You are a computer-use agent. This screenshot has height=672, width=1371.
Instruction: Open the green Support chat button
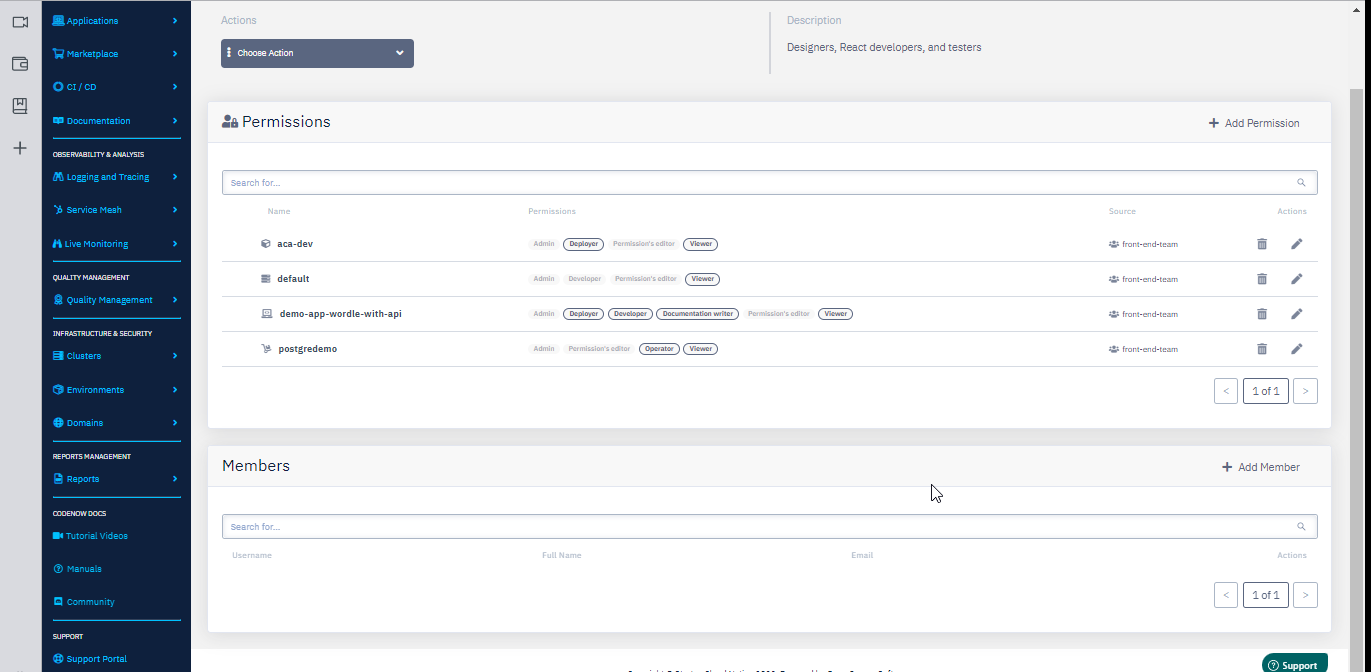(1294, 665)
